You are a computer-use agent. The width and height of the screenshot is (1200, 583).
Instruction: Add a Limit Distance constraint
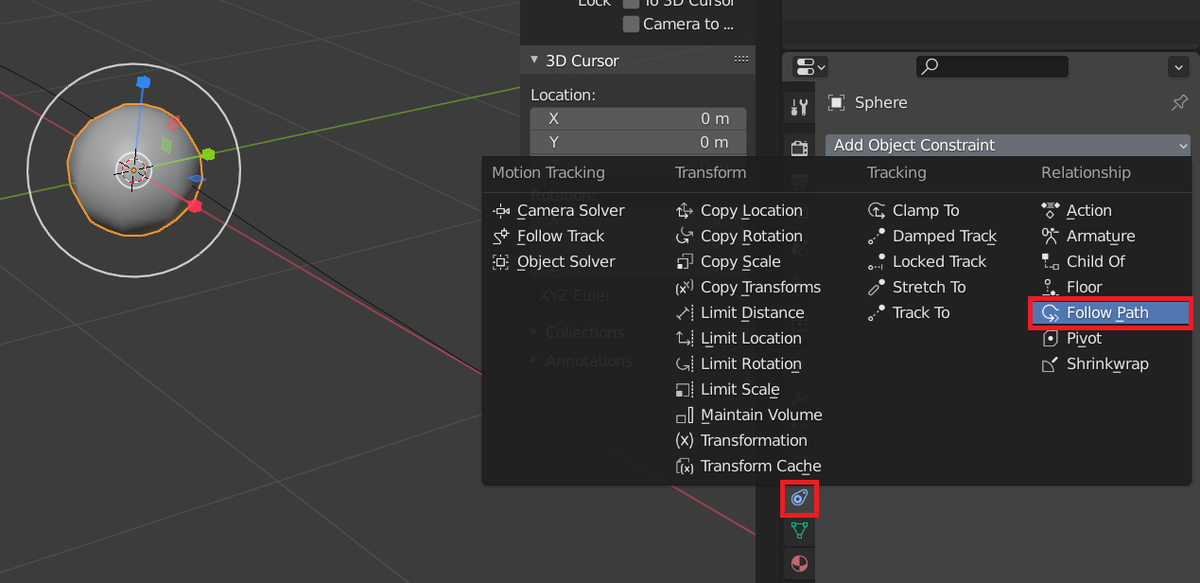click(x=740, y=312)
